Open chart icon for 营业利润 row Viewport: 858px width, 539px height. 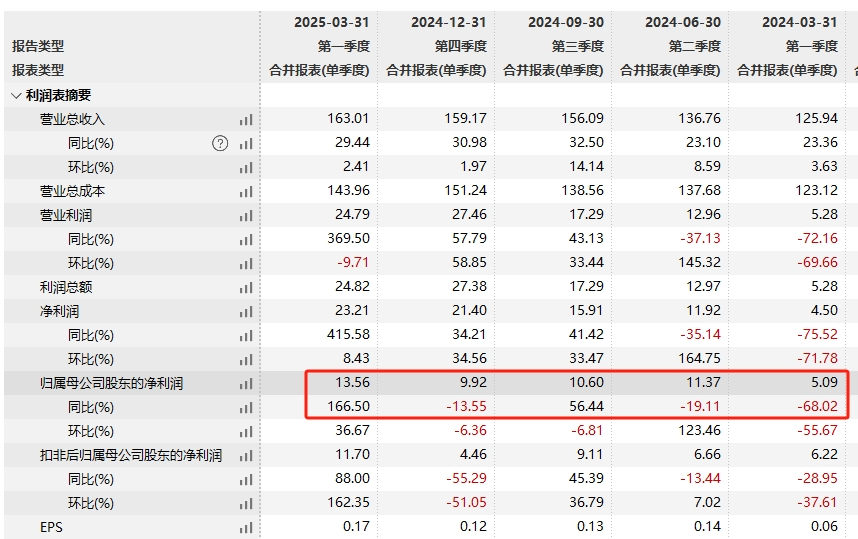(246, 216)
